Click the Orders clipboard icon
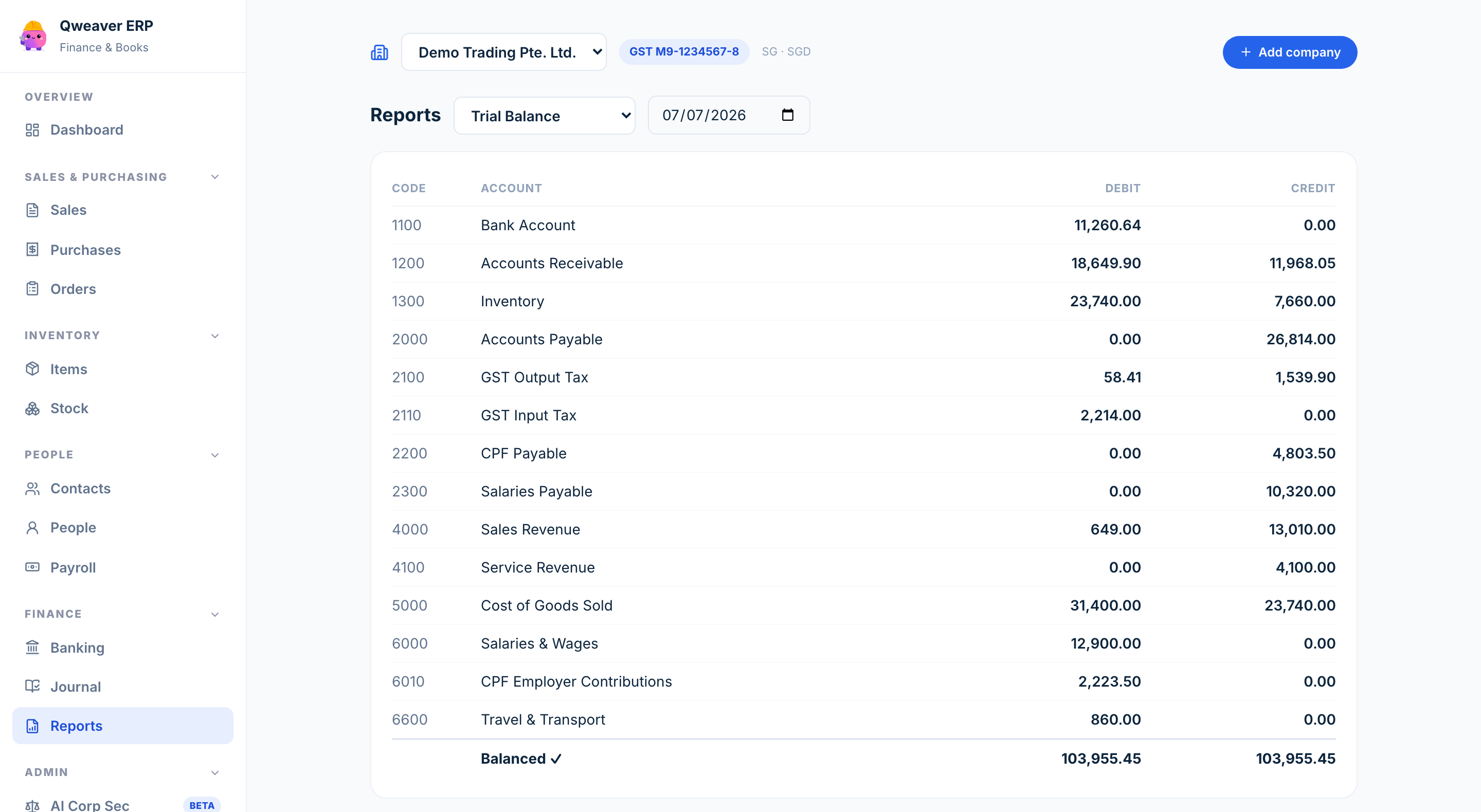This screenshot has height=812, width=1481. coord(32,288)
